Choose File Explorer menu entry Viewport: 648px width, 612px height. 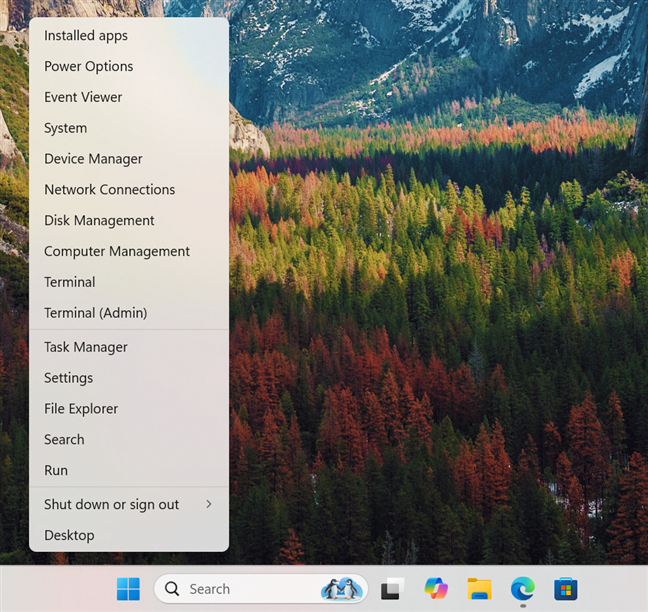(x=129, y=409)
